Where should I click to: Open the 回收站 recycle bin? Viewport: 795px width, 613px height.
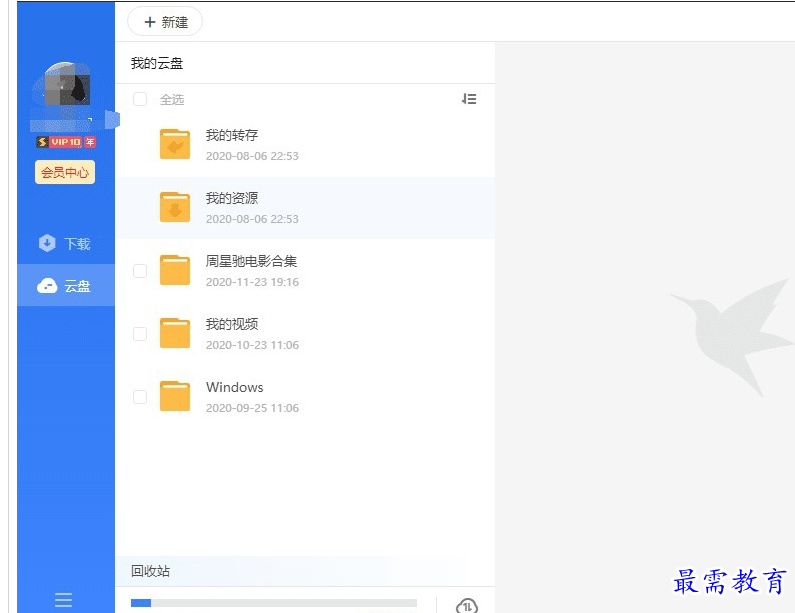pos(151,571)
